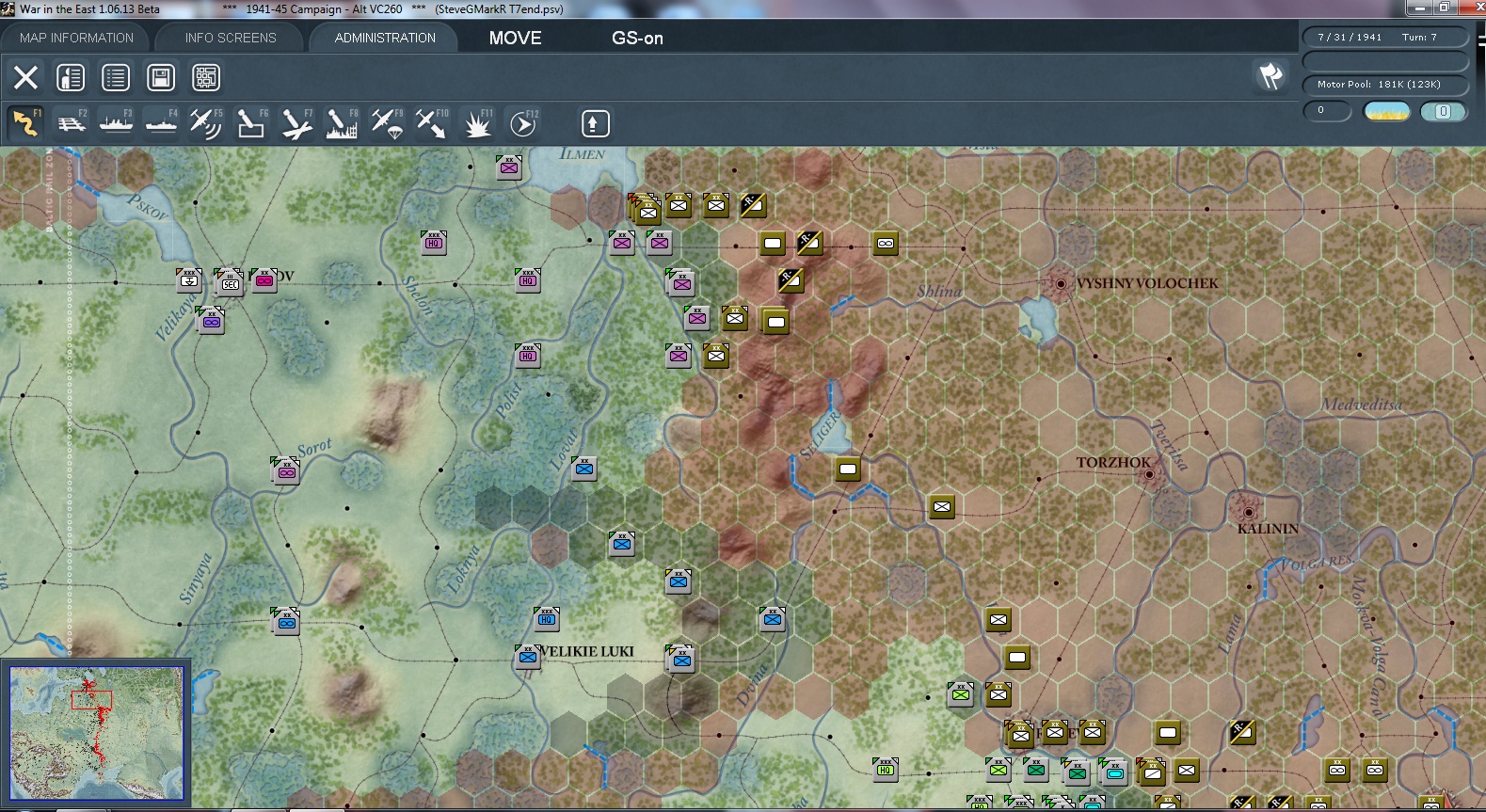Select the F1 move mode icon

pyautogui.click(x=26, y=123)
